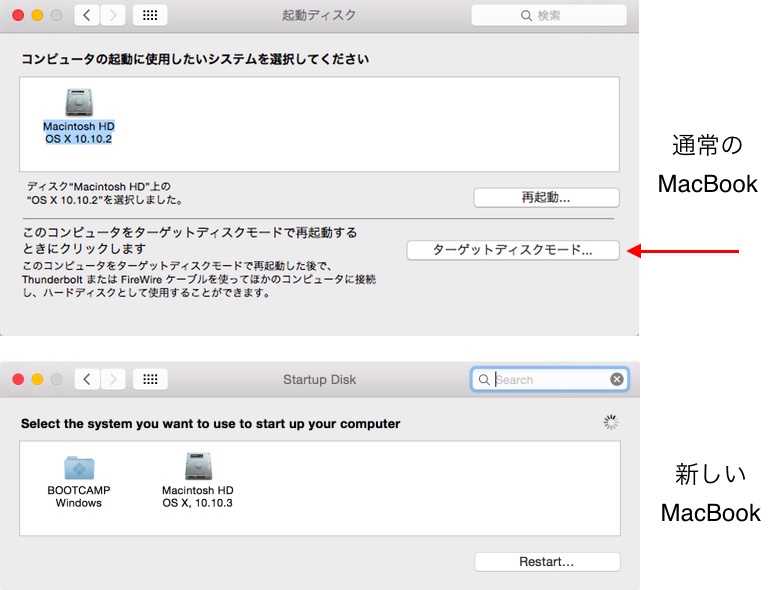
Task: Click the 再起動... restart button
Action: tap(546, 197)
